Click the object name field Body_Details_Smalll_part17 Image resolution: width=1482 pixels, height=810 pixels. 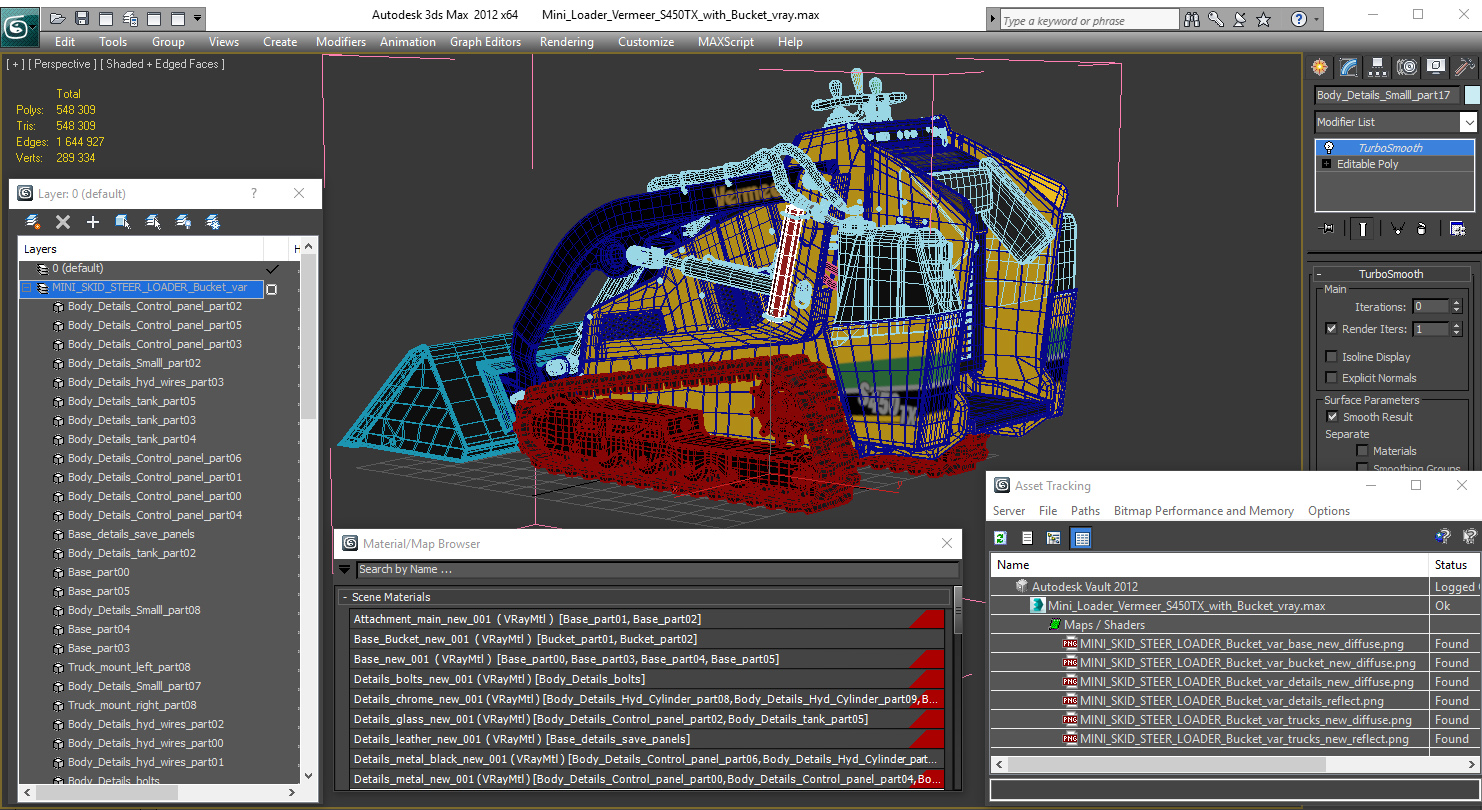pos(1387,95)
